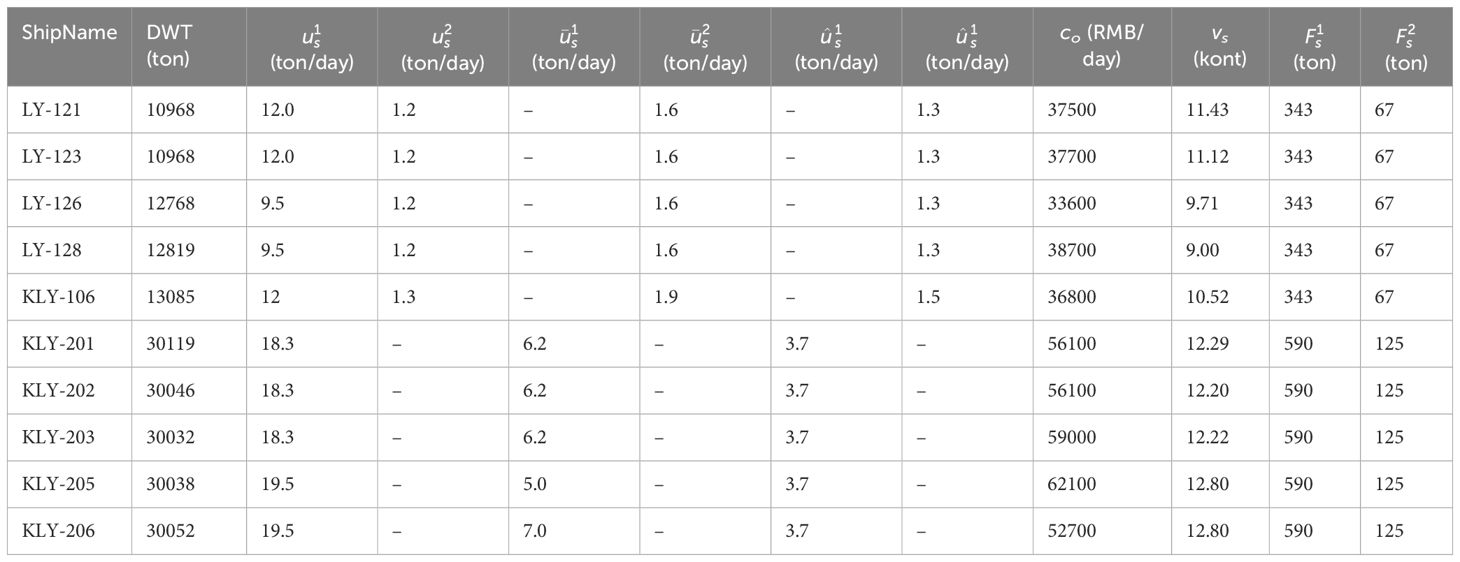Select the KLY-203 row label
The width and height of the screenshot is (1460, 562).
point(56,437)
